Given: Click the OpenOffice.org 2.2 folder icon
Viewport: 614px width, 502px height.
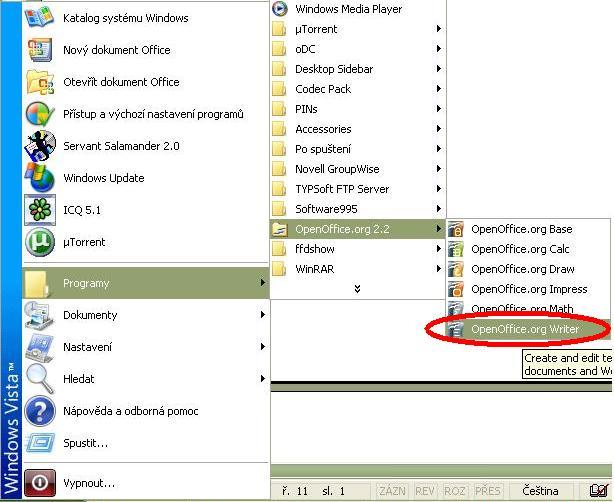Looking at the screenshot, I should point(280,229).
